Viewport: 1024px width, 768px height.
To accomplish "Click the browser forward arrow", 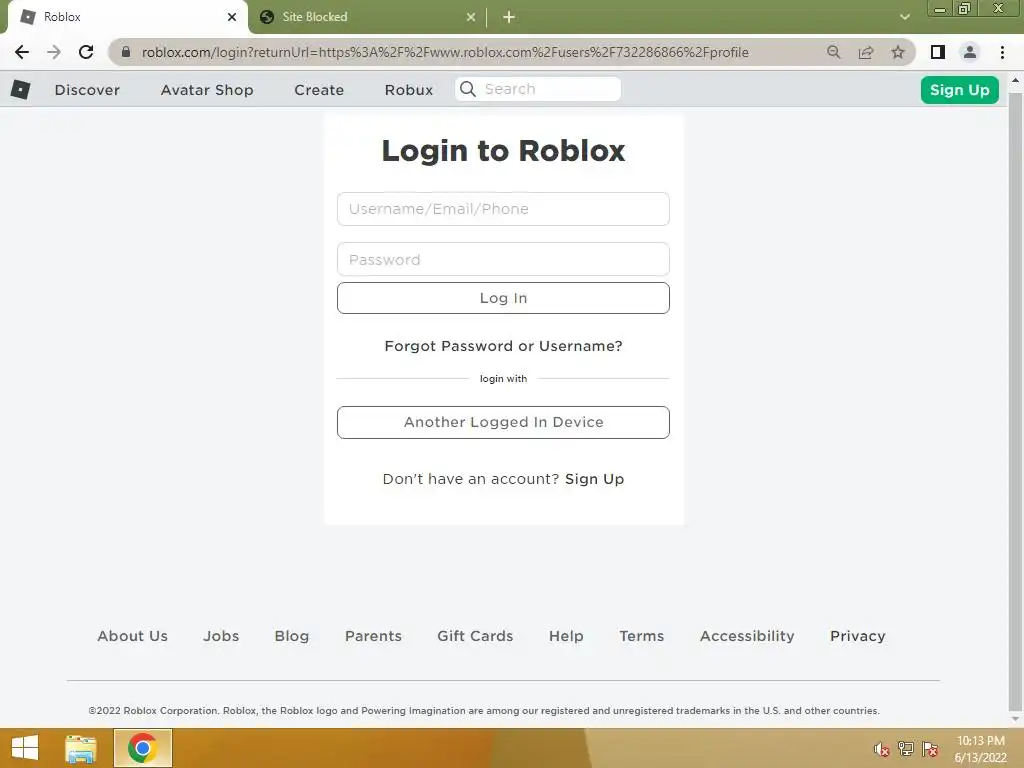I will pyautogui.click(x=54, y=52).
